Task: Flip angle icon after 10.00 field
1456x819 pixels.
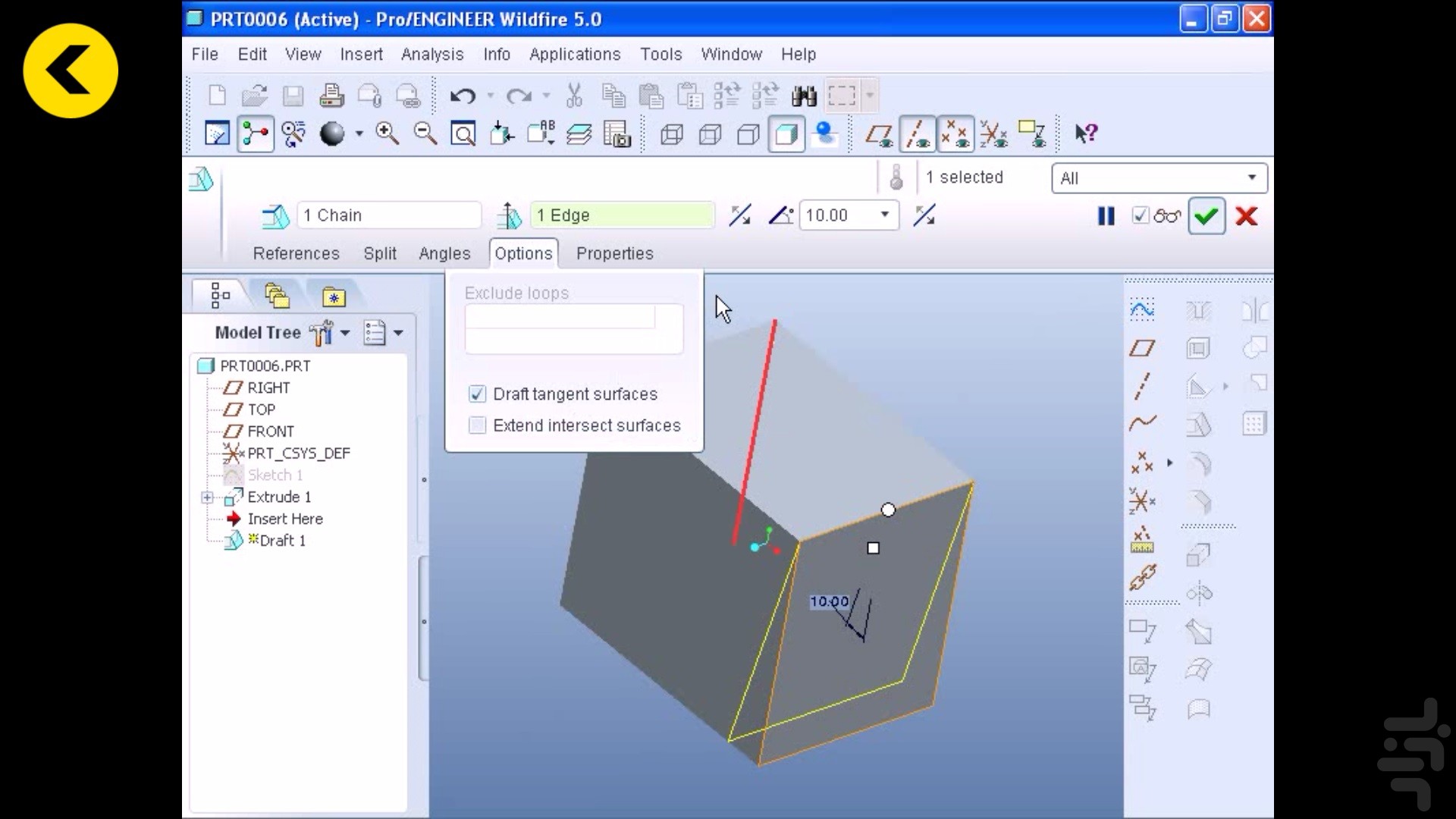Action: pos(924,215)
